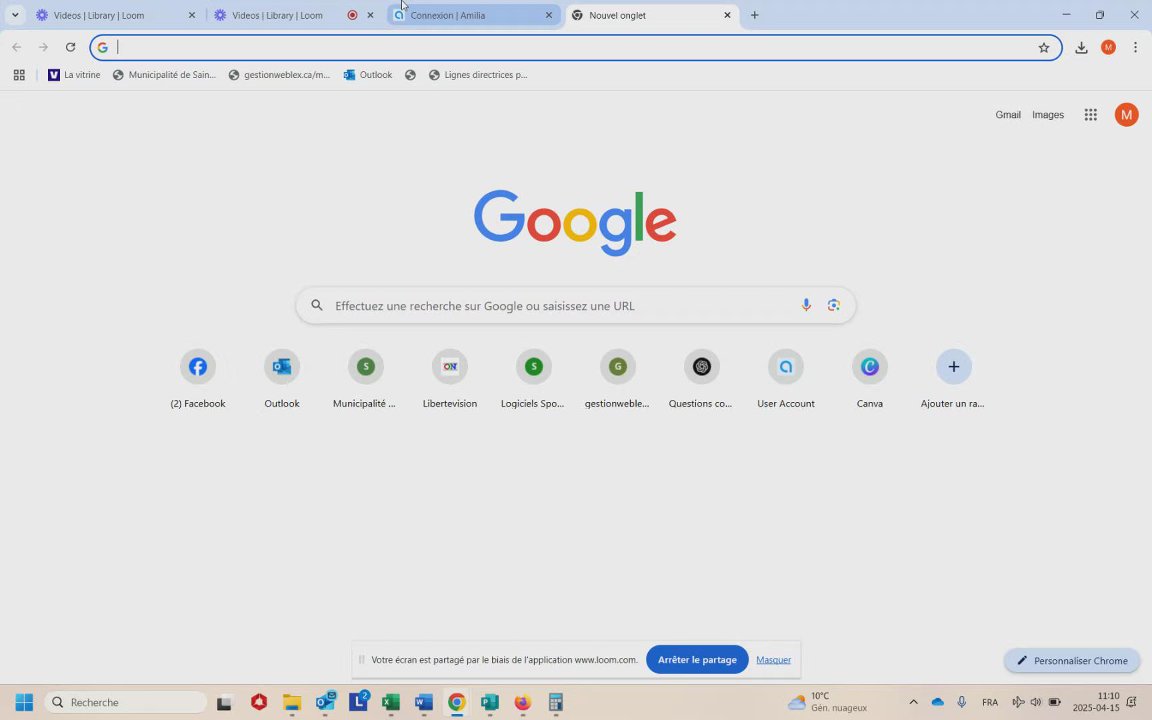Viewport: 1152px width, 720px height.
Task: Start voice search with the microphone icon
Action: (x=806, y=305)
